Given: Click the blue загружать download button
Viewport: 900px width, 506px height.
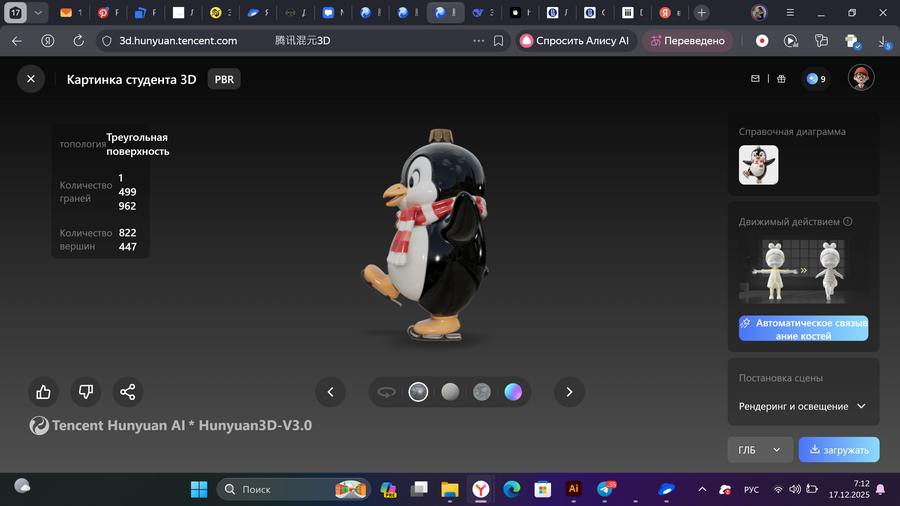Looking at the screenshot, I should (839, 450).
